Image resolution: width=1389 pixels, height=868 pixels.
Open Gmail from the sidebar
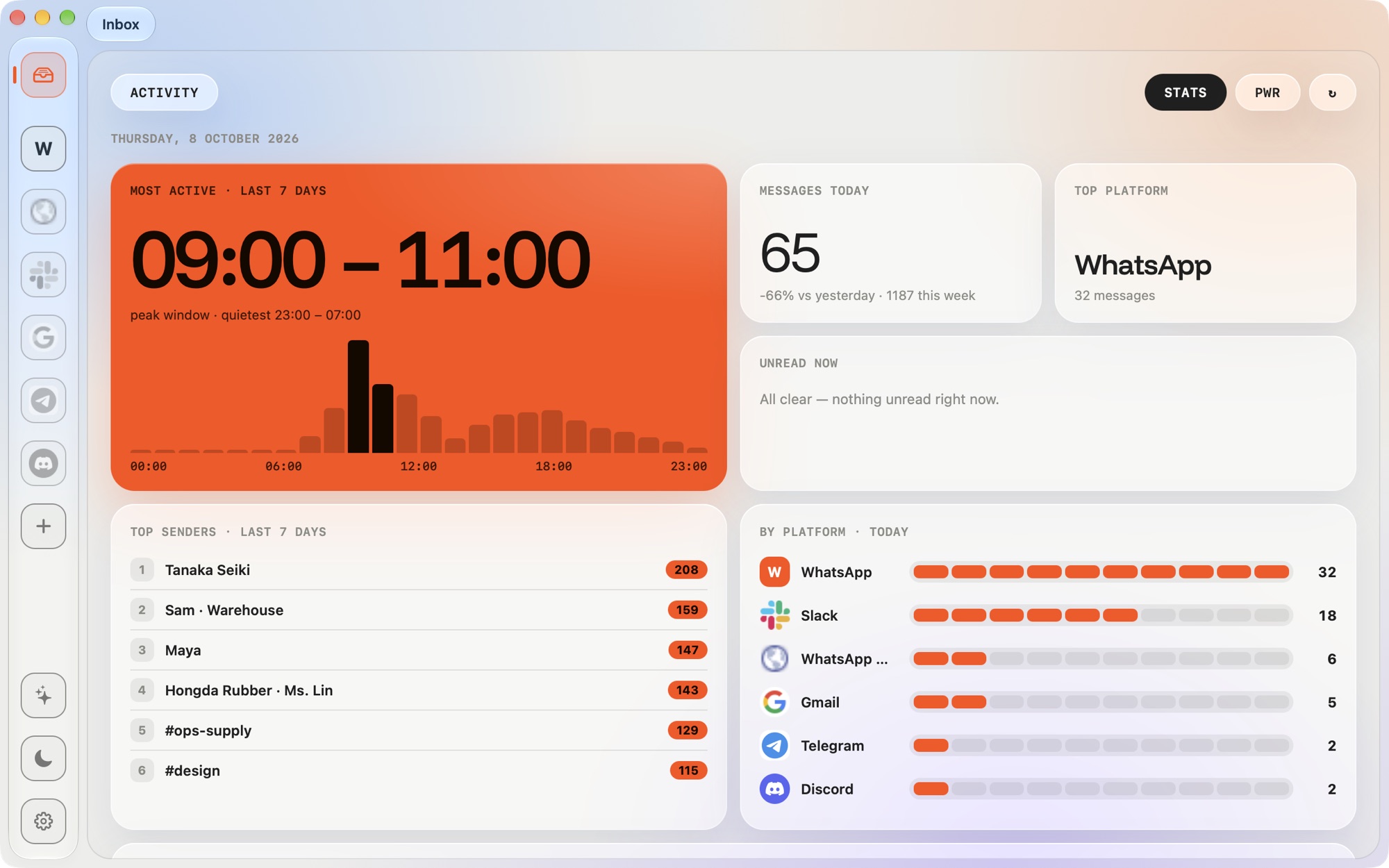[43, 337]
